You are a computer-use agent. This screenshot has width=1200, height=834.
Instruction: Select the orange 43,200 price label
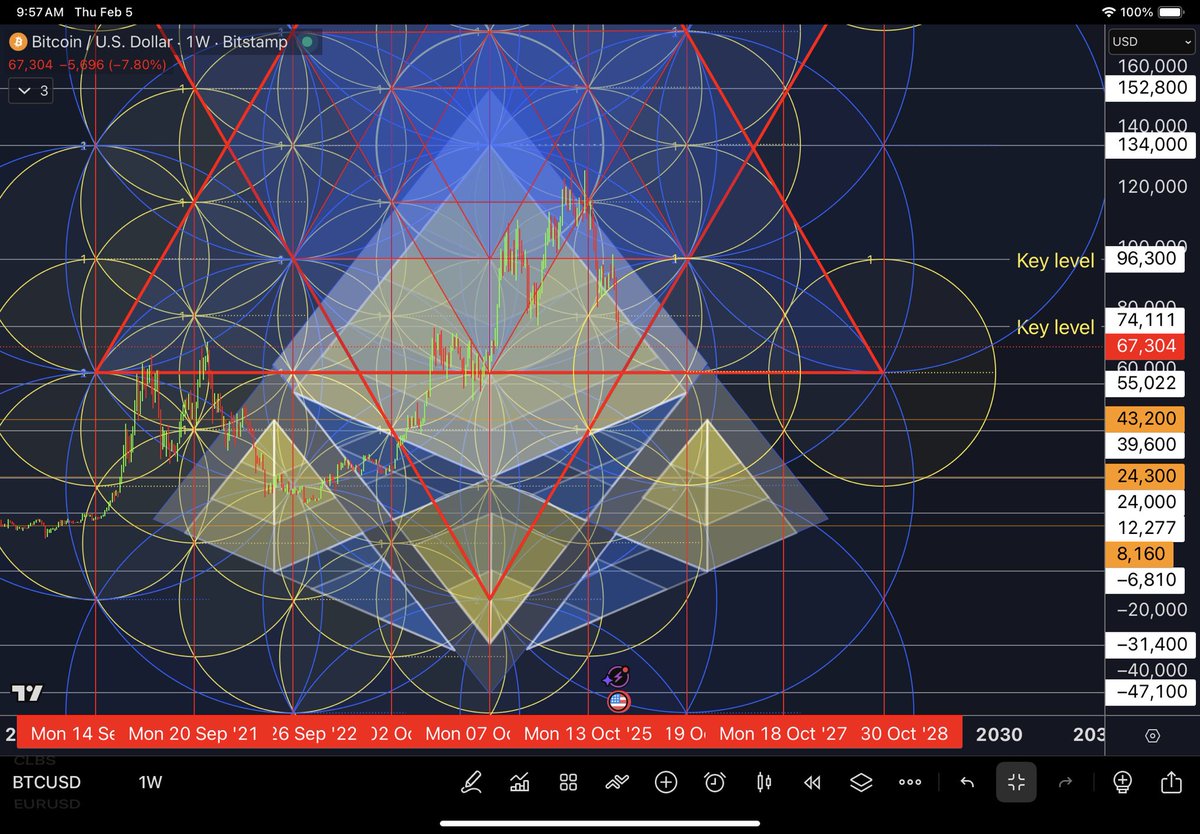1145,419
